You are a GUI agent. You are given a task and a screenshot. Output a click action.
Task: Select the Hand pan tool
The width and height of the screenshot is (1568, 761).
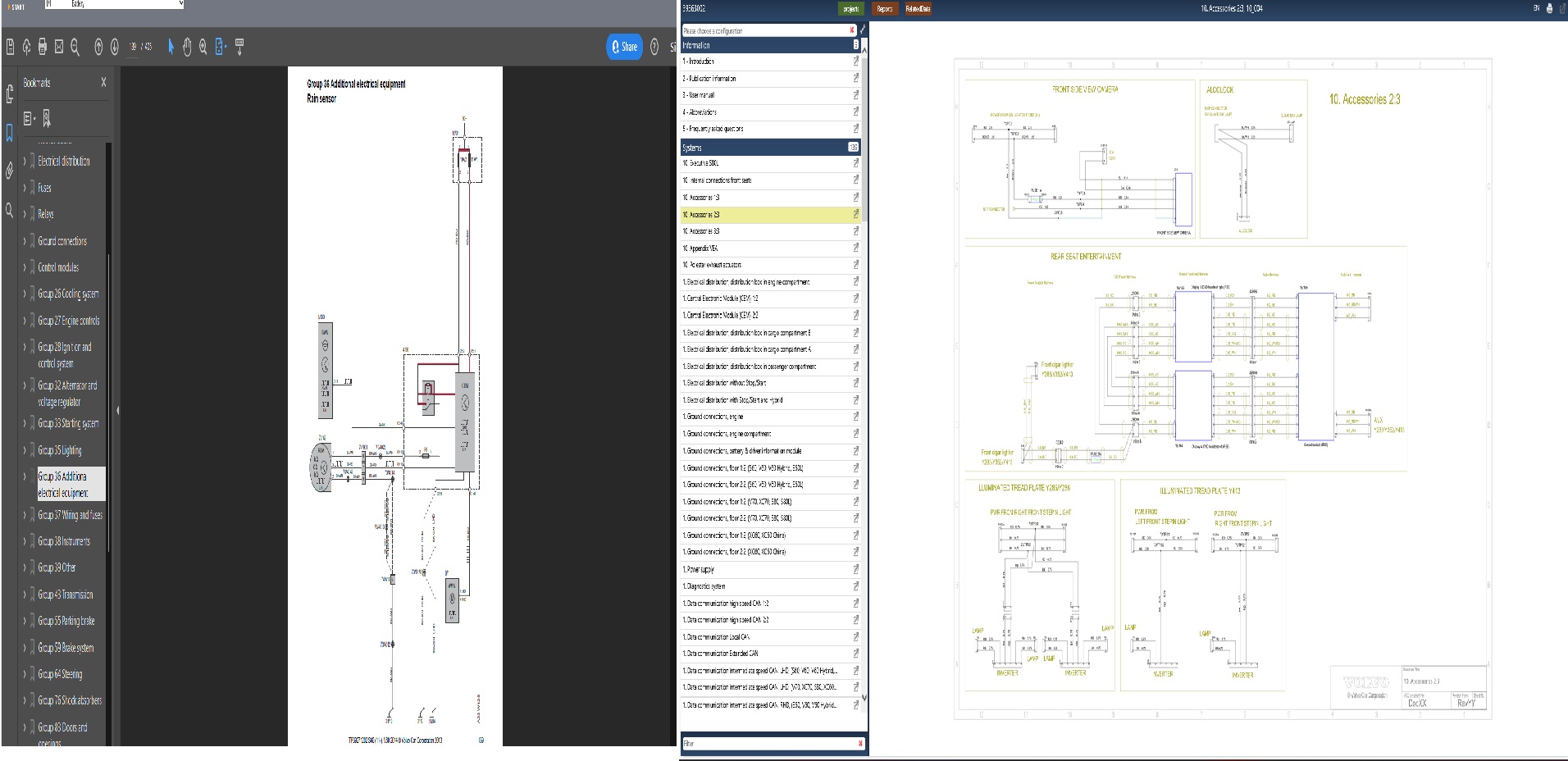click(187, 47)
